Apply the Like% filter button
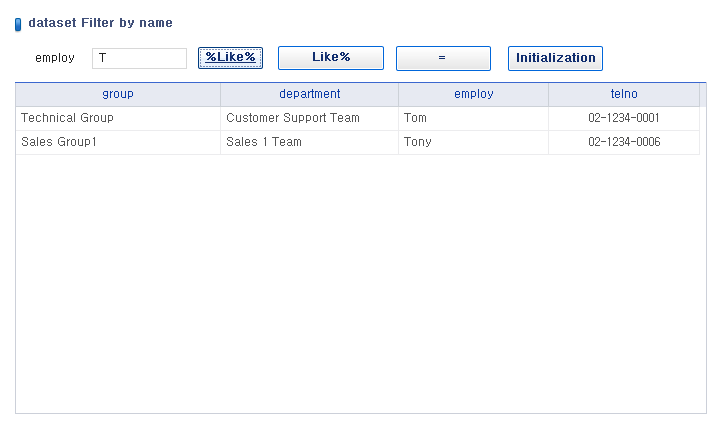Image resolution: width=723 pixels, height=438 pixels. 331,58
